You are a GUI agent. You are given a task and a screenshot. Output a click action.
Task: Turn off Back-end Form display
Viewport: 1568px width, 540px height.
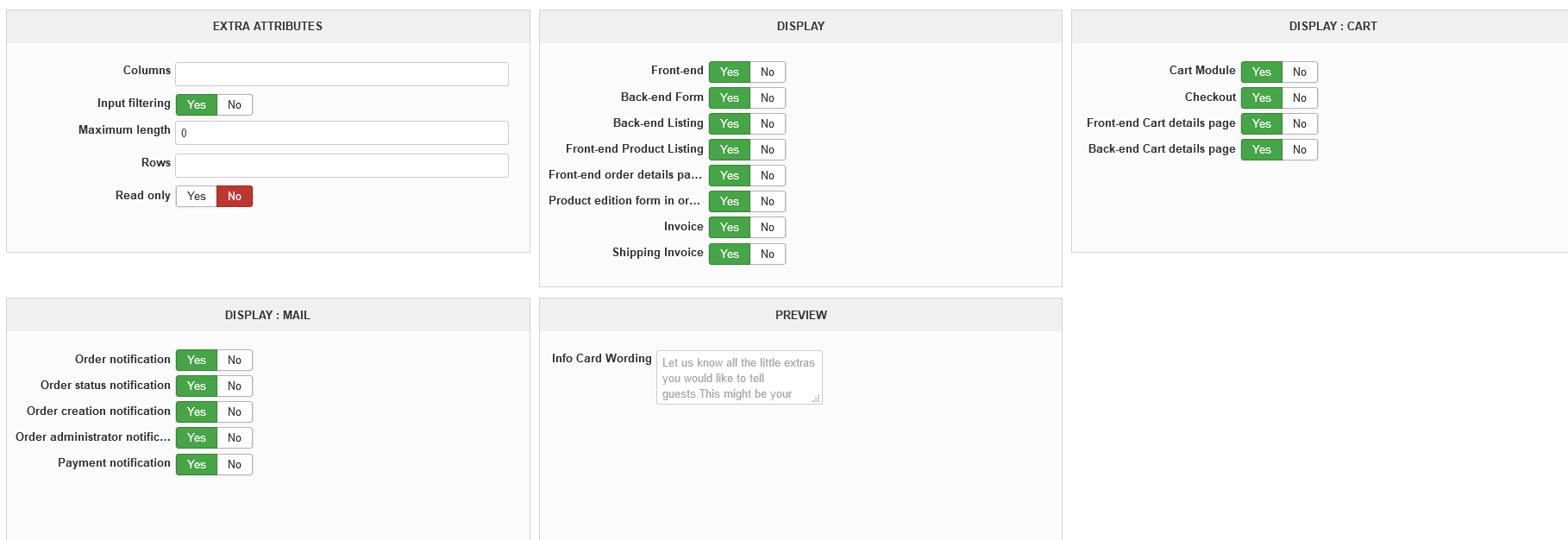click(768, 98)
